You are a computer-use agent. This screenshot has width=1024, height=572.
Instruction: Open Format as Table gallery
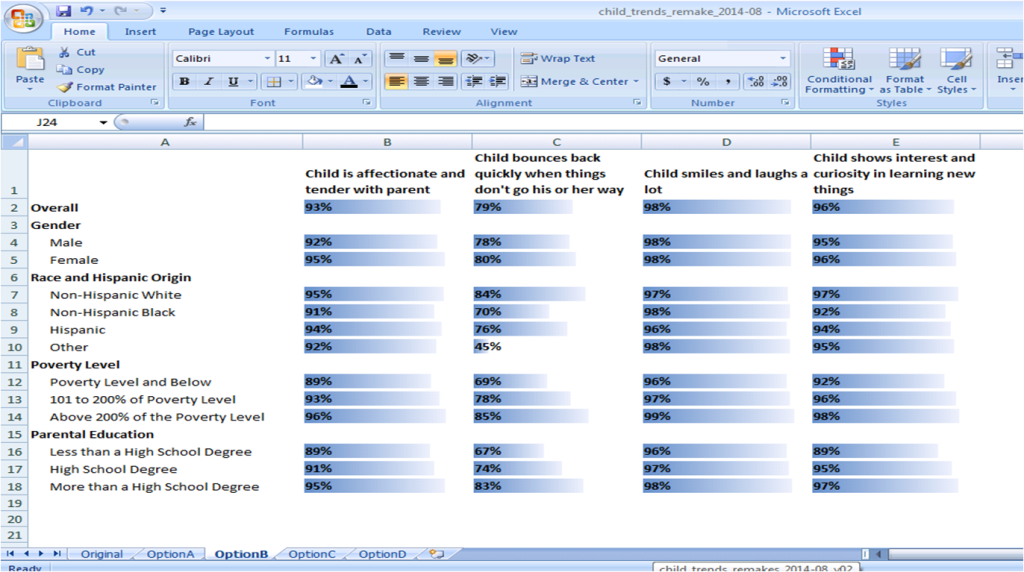[904, 71]
